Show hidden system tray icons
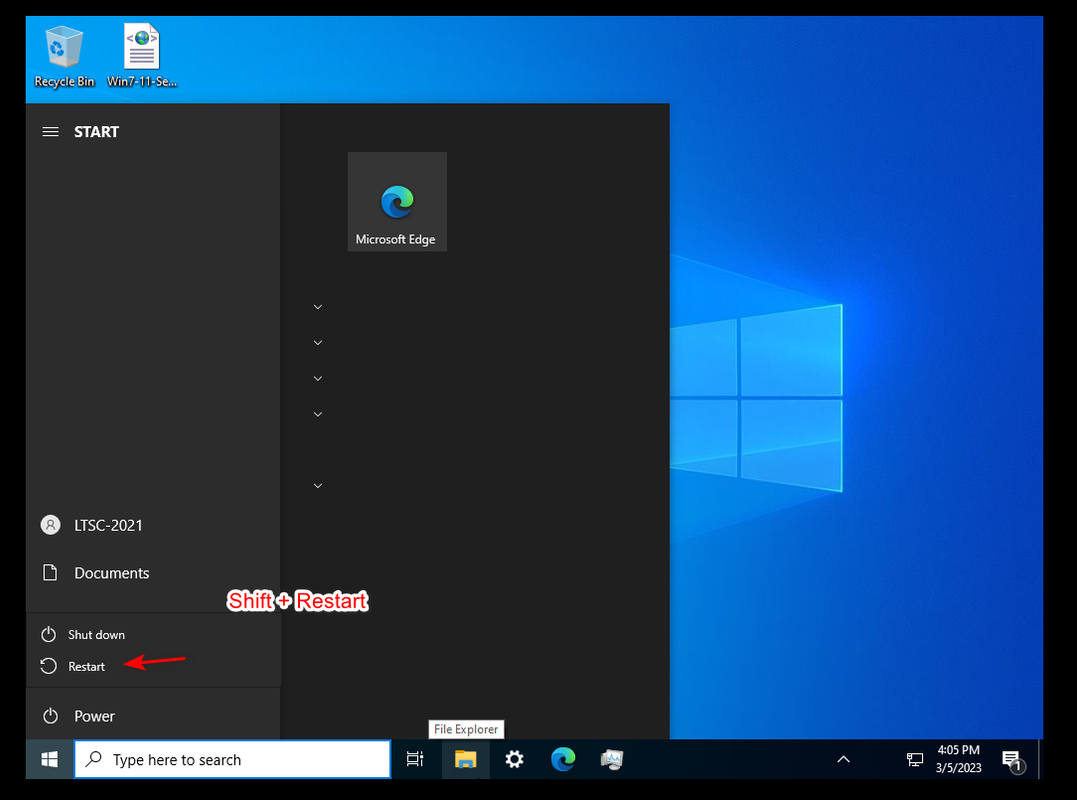The image size is (1077, 800). 843,759
